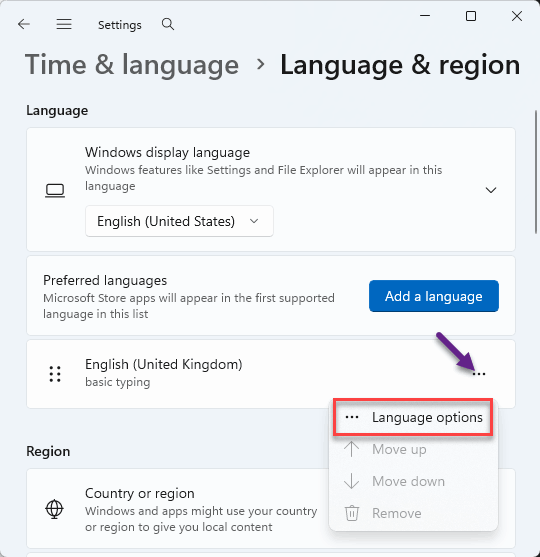The width and height of the screenshot is (540, 557).
Task: Click the trash icon next to Remove
Action: 352,513
